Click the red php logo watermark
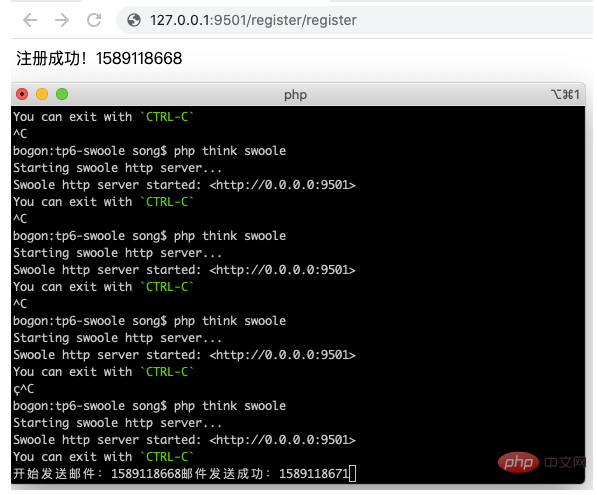Screen dimensions: 597x495 [x=518, y=462]
